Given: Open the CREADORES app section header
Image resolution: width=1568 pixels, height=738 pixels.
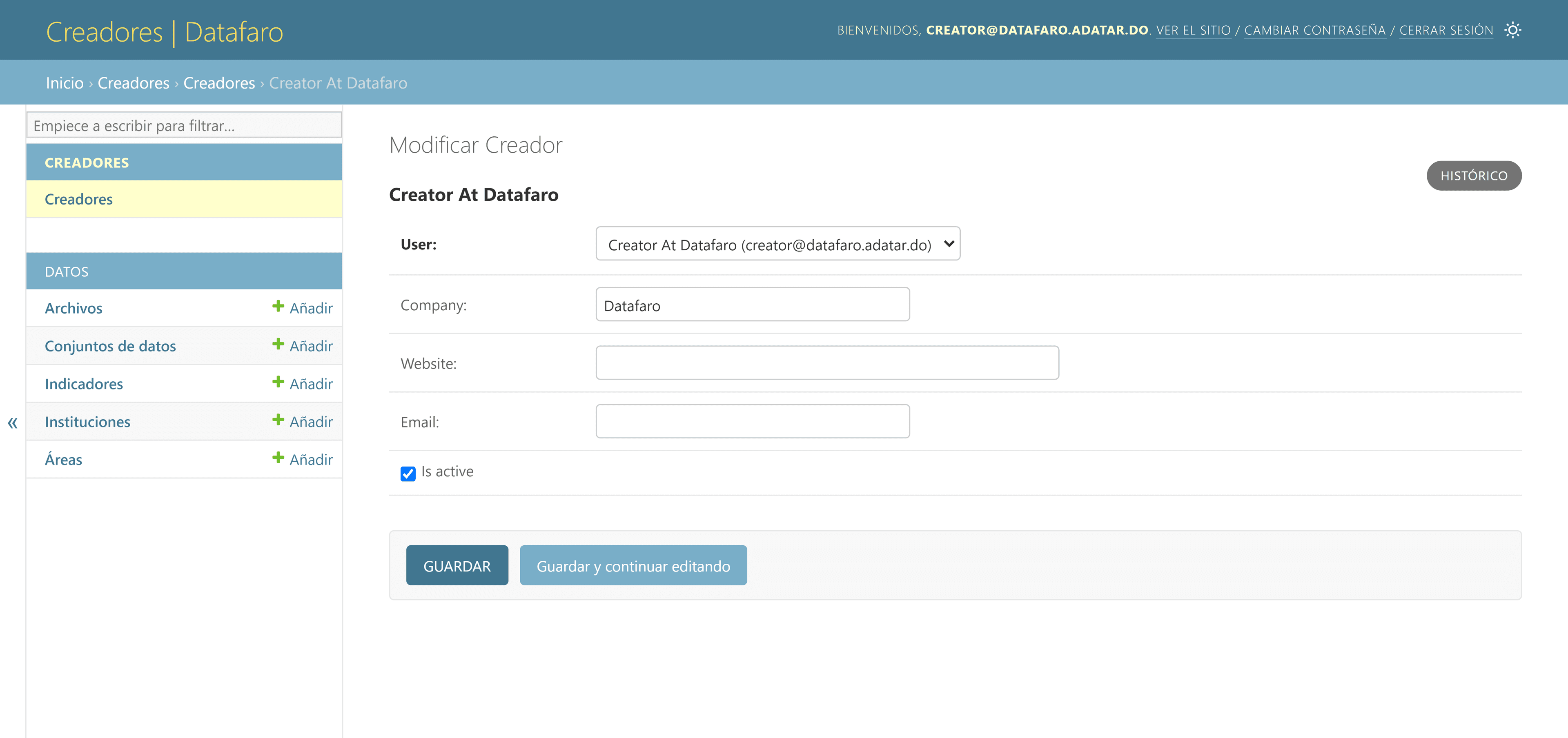Looking at the screenshot, I should point(87,162).
